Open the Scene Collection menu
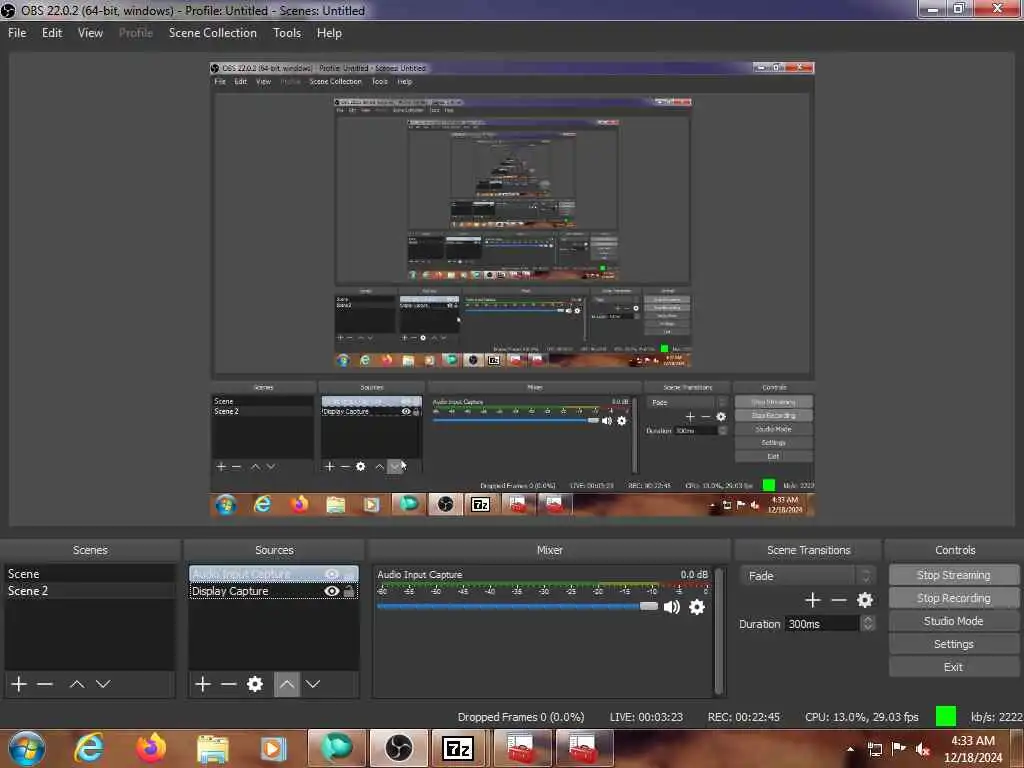This screenshot has width=1024, height=768. [212, 33]
